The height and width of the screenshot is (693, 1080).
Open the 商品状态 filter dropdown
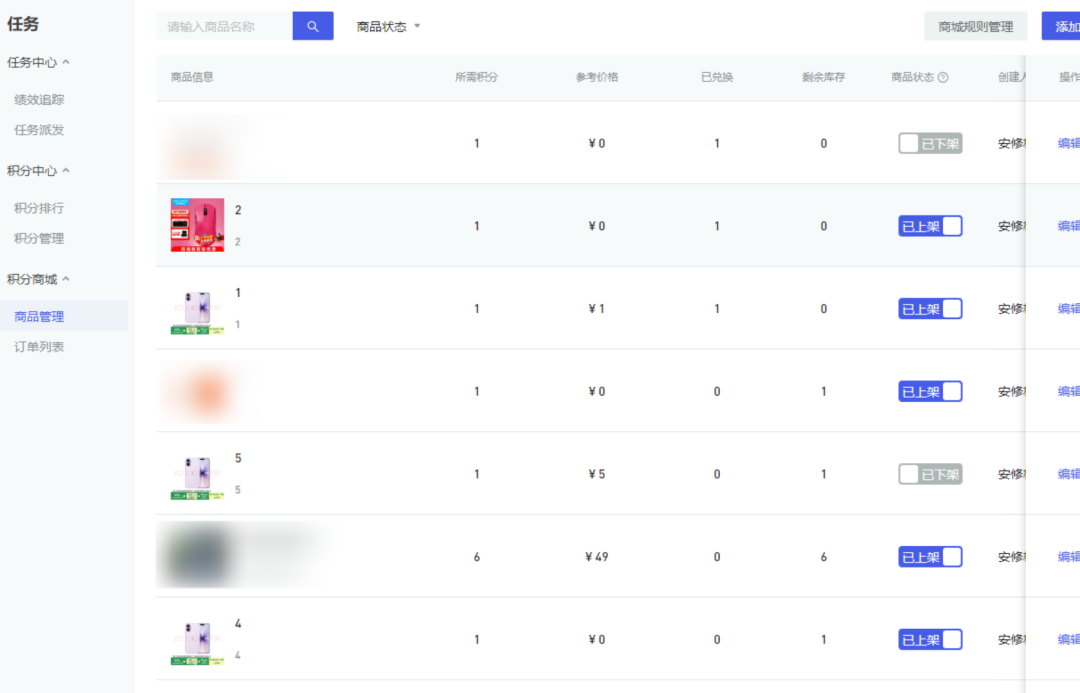[x=388, y=27]
